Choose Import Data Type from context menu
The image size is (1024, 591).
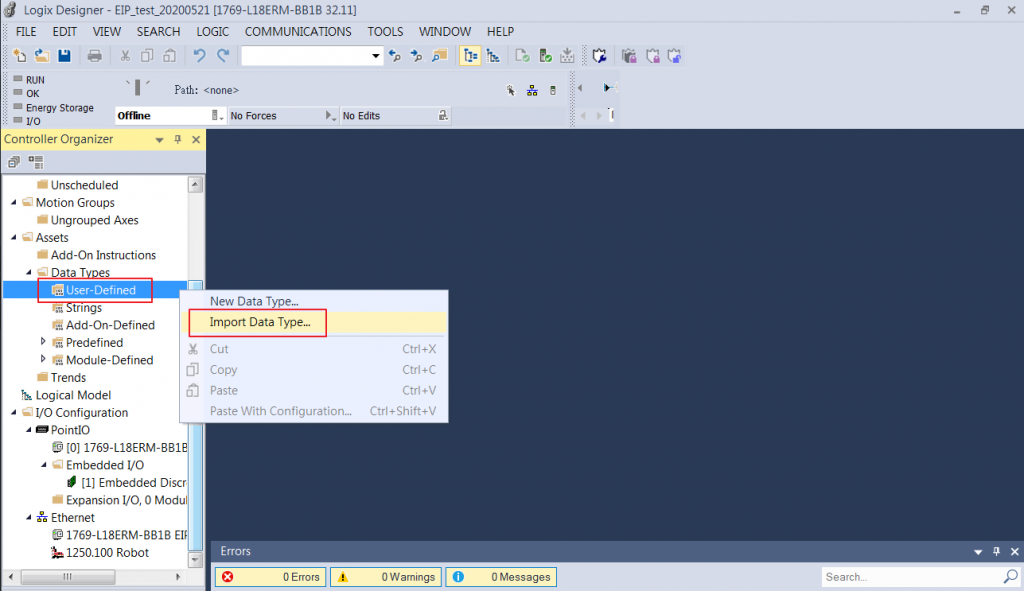pyautogui.click(x=260, y=322)
